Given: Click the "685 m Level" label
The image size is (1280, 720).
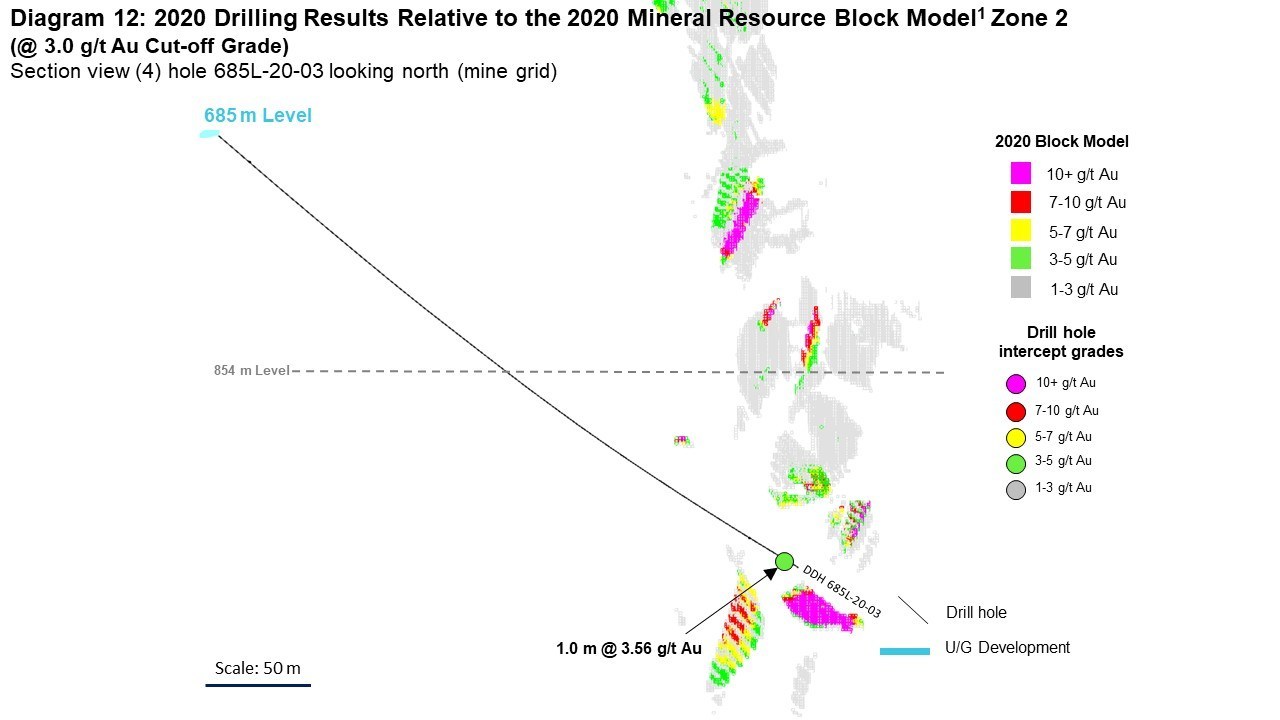Looking at the screenshot, I should (258, 115).
